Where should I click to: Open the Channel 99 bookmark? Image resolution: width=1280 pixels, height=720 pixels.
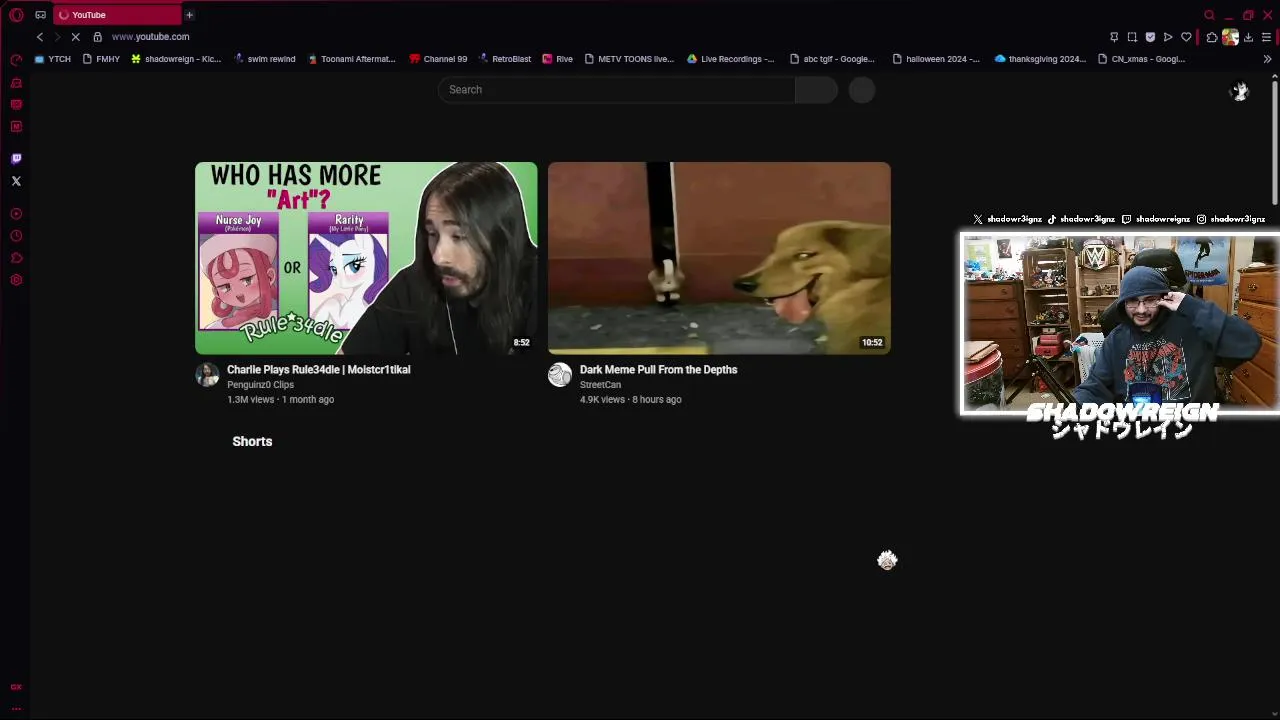click(x=438, y=59)
